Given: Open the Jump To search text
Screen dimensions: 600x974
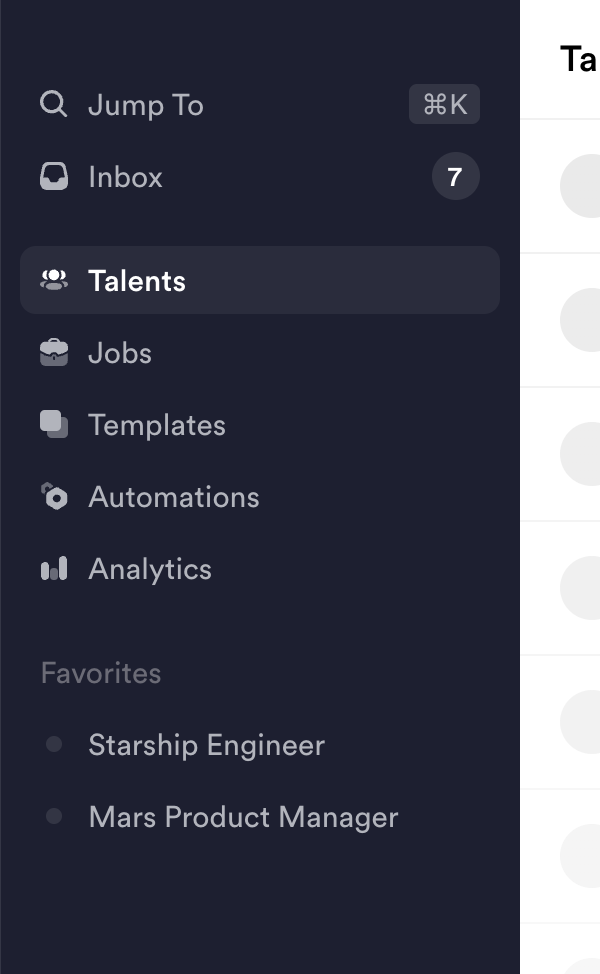Looking at the screenshot, I should tap(146, 105).
